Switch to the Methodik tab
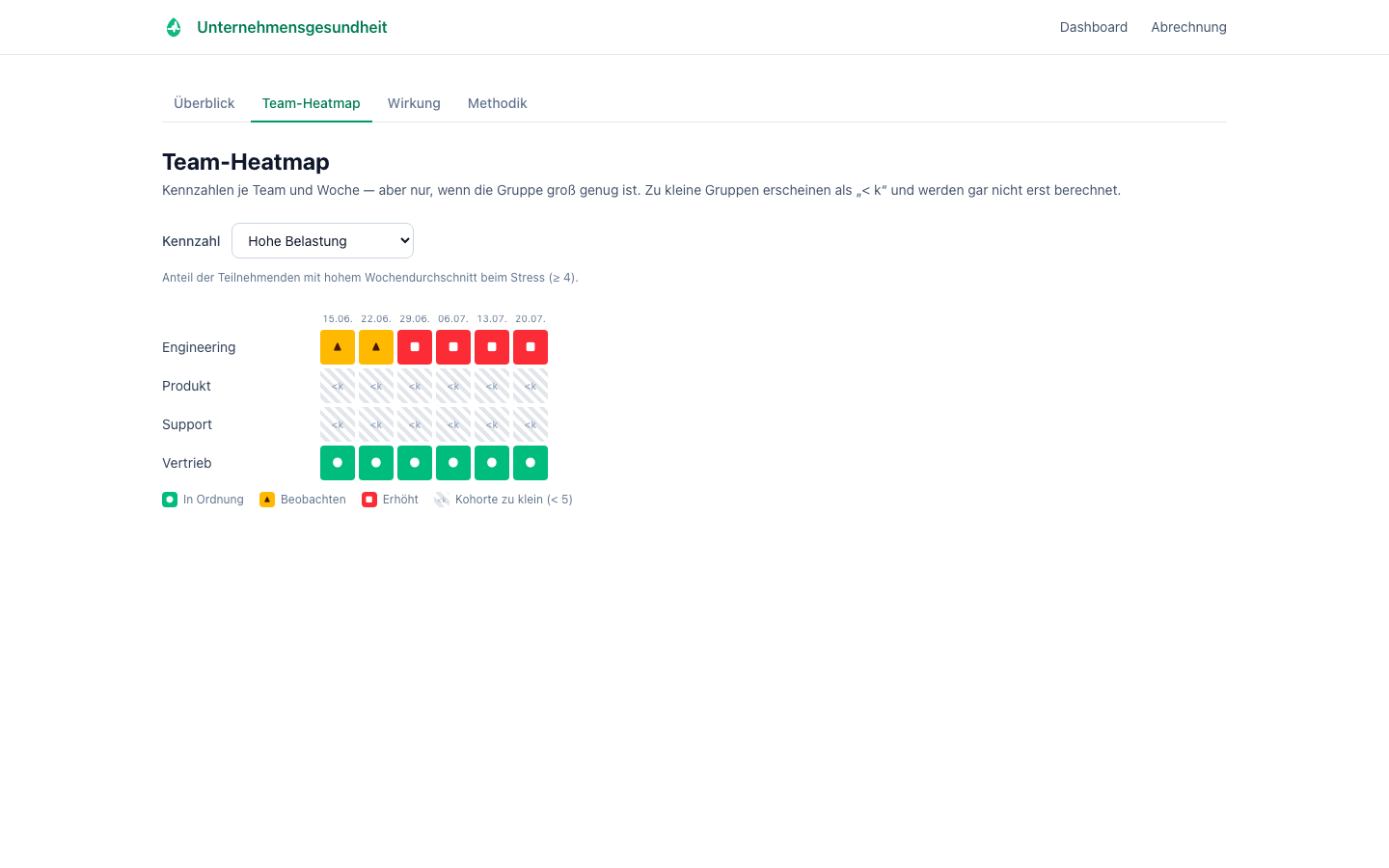Viewport: 1389px width, 868px height. click(498, 103)
